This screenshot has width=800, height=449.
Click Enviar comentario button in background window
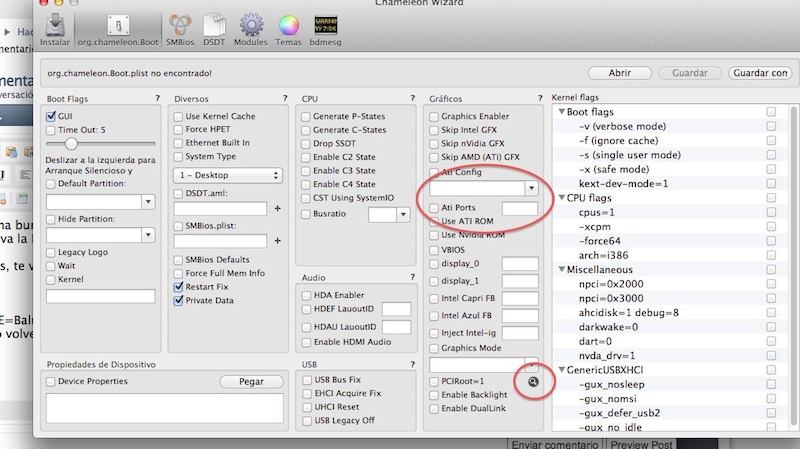555,444
